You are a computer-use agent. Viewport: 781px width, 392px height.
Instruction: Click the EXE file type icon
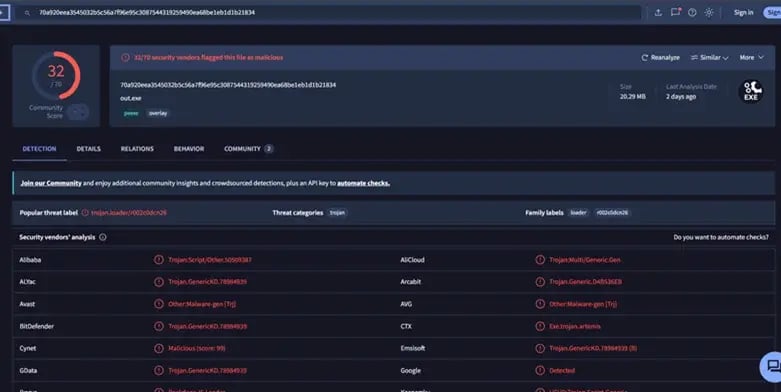(x=751, y=92)
